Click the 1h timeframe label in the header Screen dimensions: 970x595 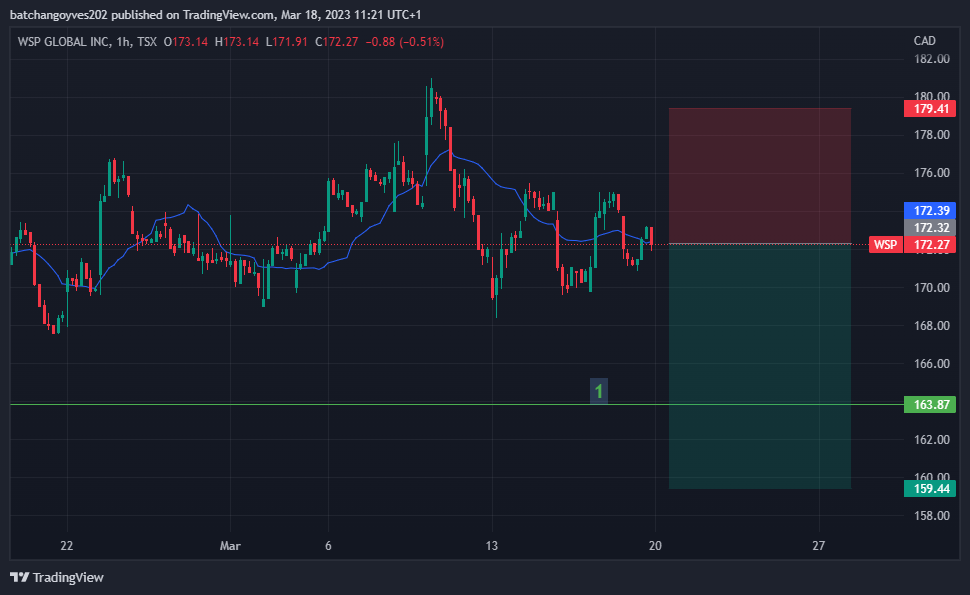coord(123,42)
